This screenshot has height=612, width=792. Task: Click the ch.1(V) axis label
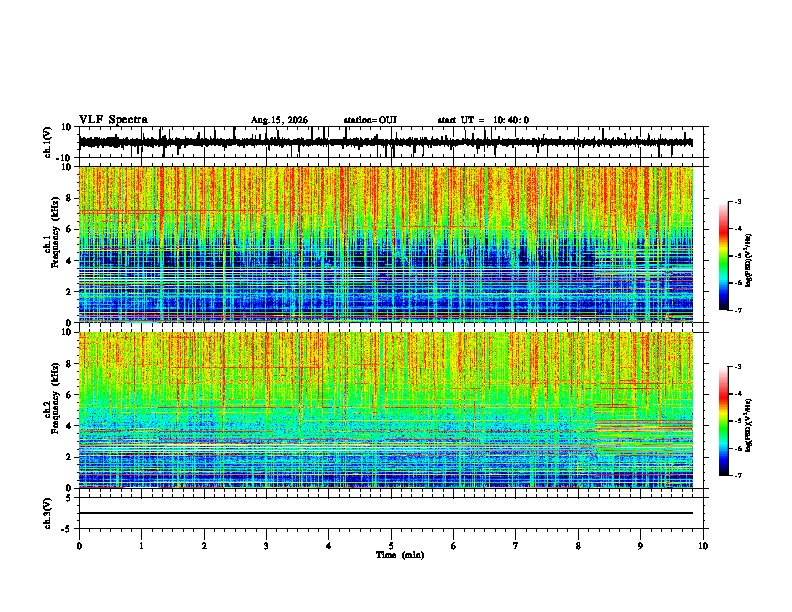pyautogui.click(x=48, y=143)
